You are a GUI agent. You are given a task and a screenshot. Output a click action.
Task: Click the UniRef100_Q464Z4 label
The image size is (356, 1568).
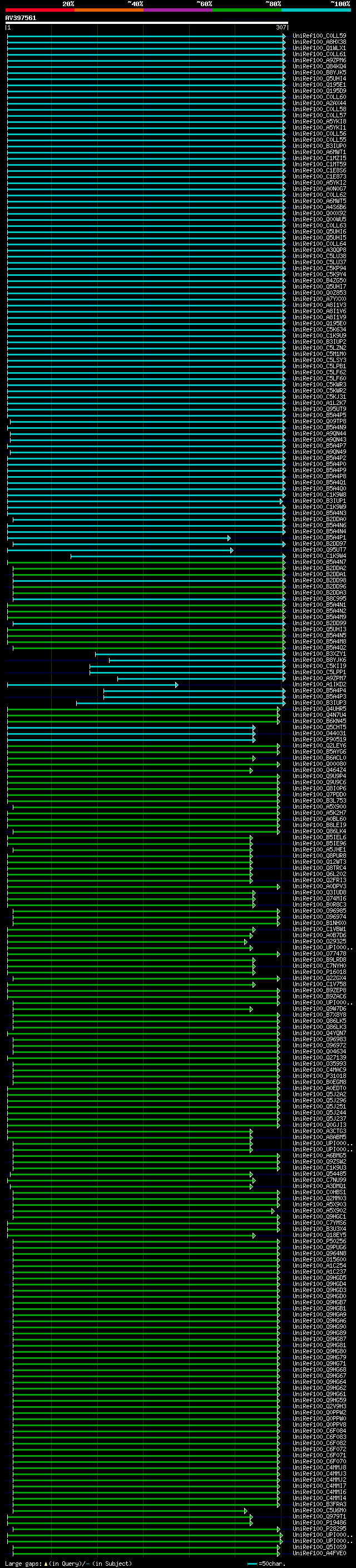click(x=319, y=770)
